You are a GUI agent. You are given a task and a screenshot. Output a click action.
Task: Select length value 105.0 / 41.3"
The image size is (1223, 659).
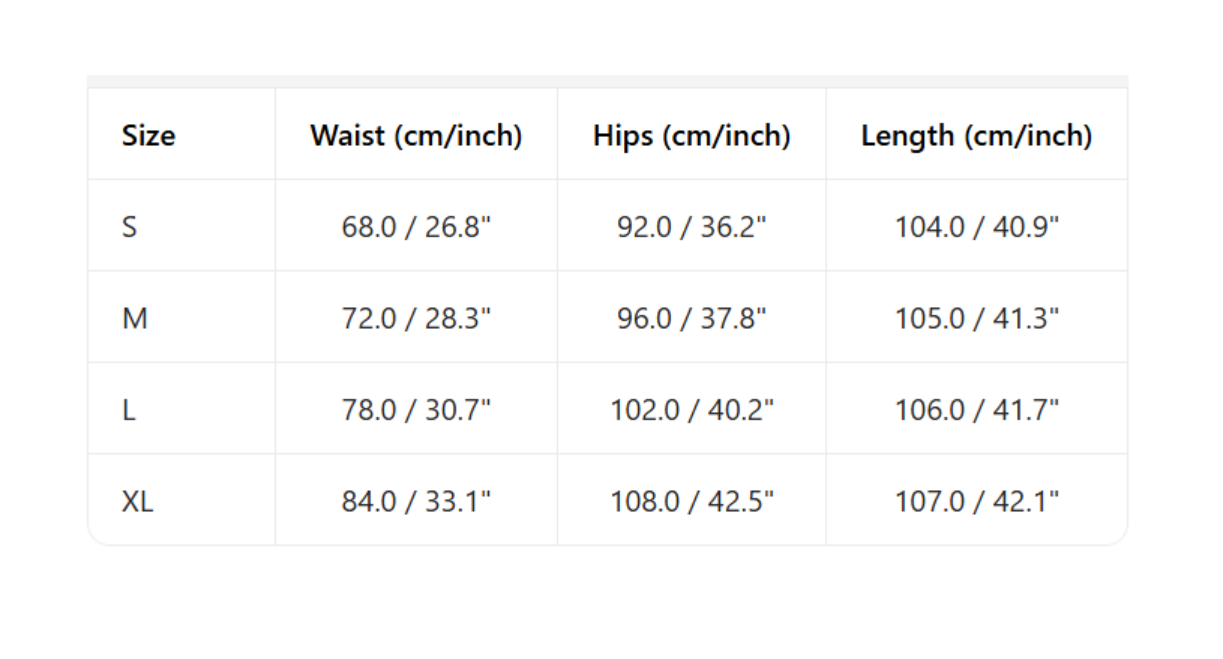point(976,319)
